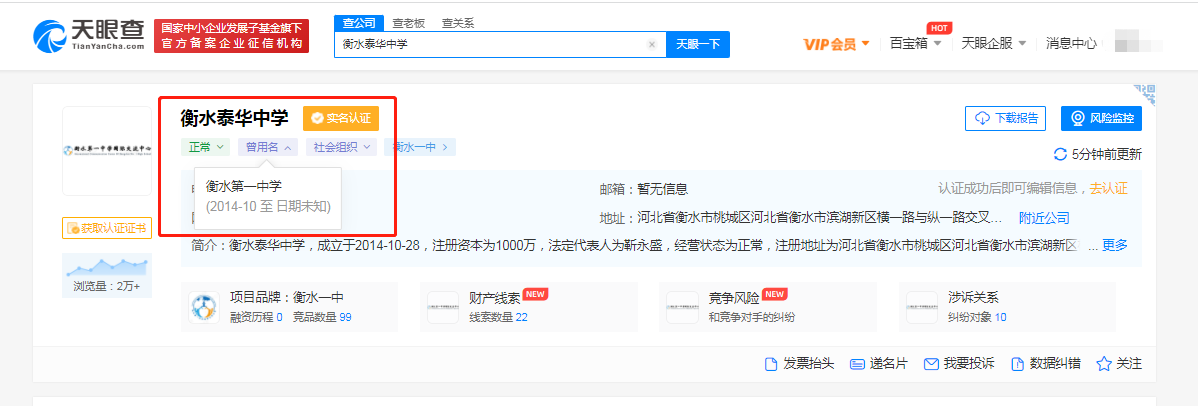Screen dimensions: 1198x406
Task: Collapse the 曾用名 former name tag
Action: tap(268, 147)
